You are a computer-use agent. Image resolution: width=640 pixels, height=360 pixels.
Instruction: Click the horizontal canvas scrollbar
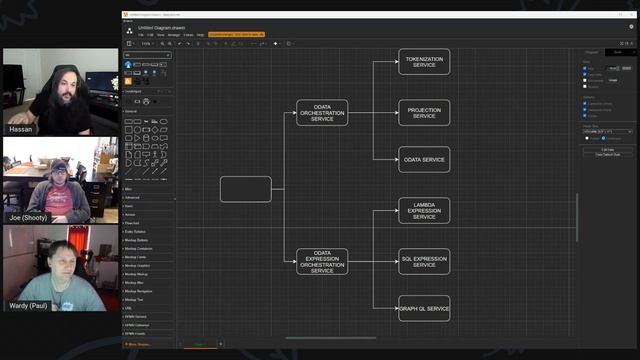coord(331,338)
